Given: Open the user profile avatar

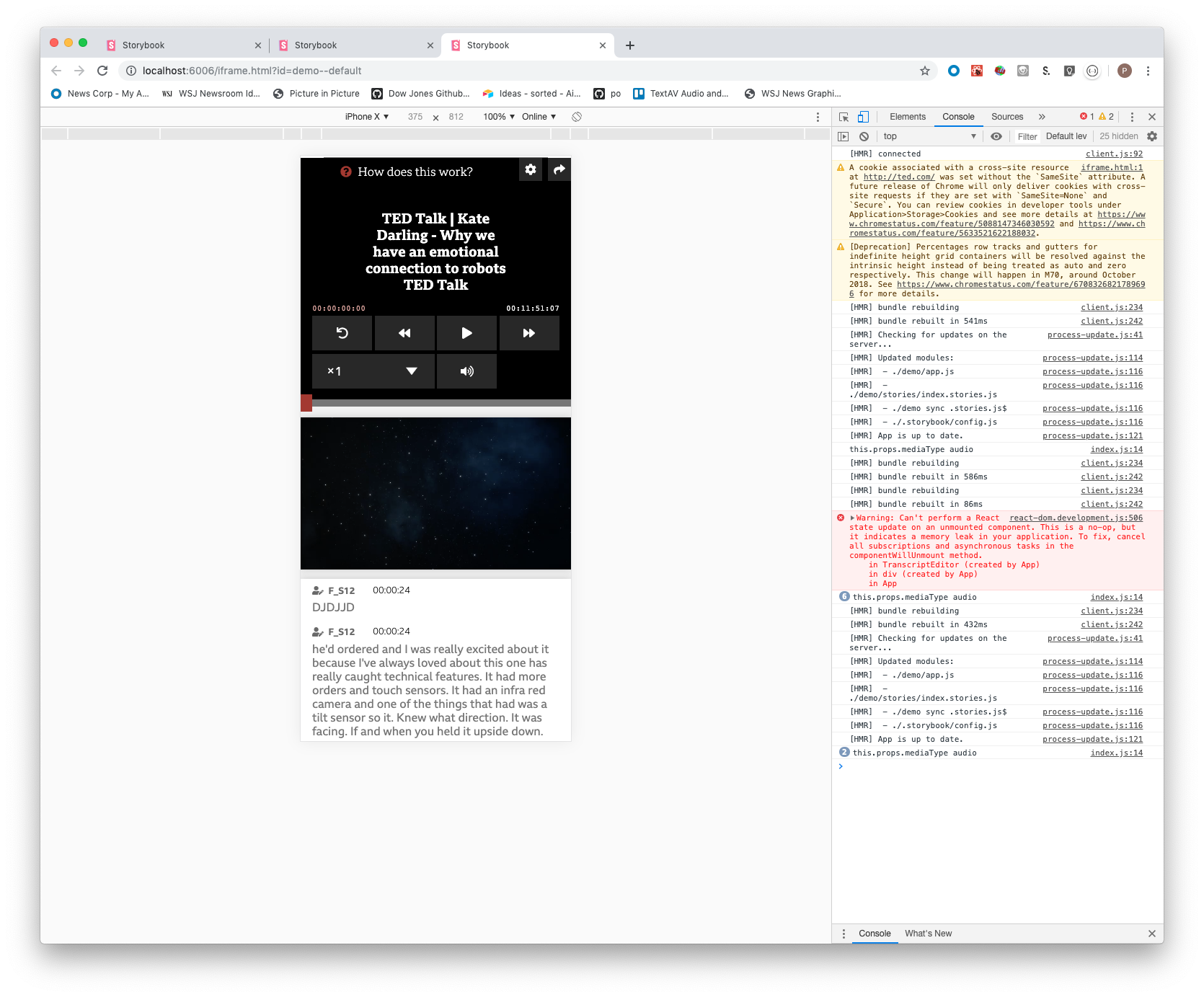Looking at the screenshot, I should pyautogui.click(x=1125, y=71).
